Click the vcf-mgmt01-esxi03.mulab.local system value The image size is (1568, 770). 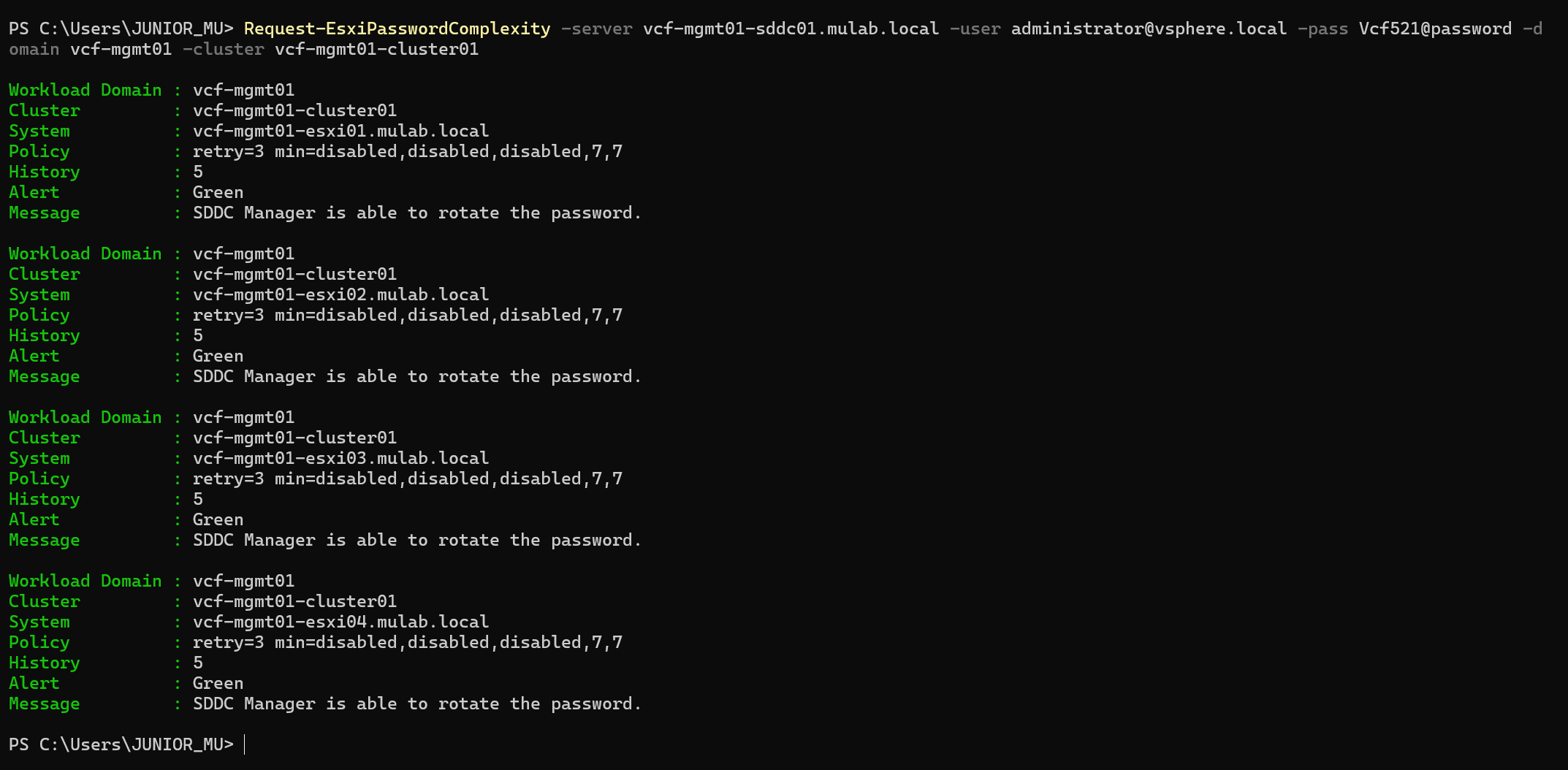[x=340, y=458]
